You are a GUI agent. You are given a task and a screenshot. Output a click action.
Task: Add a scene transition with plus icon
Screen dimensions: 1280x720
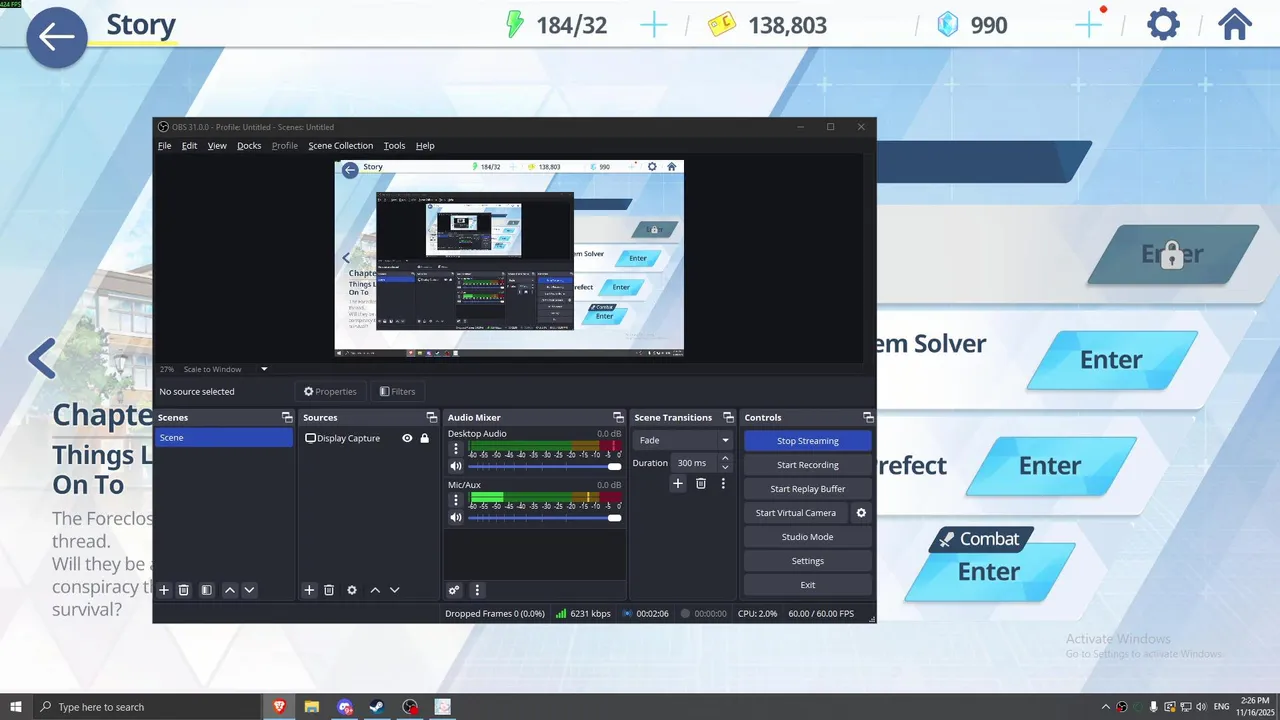click(677, 483)
